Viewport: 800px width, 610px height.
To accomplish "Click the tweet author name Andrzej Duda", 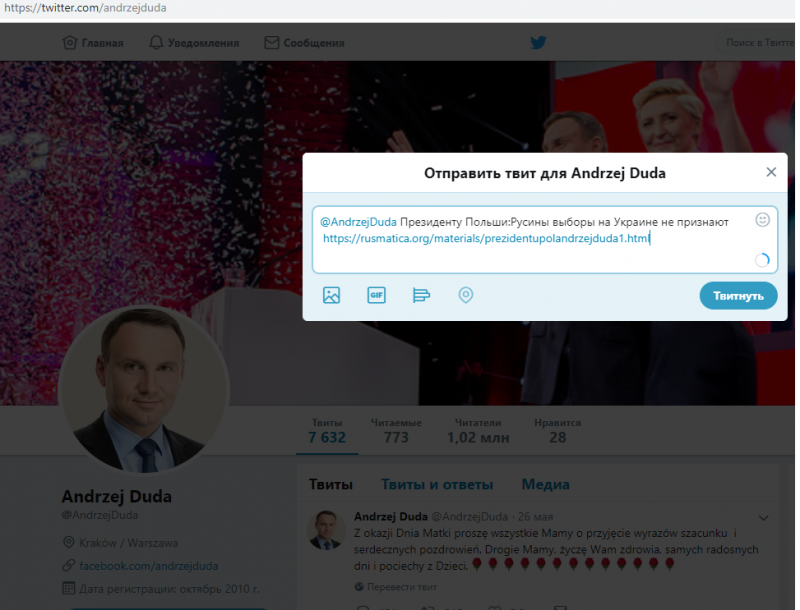I will point(391,517).
